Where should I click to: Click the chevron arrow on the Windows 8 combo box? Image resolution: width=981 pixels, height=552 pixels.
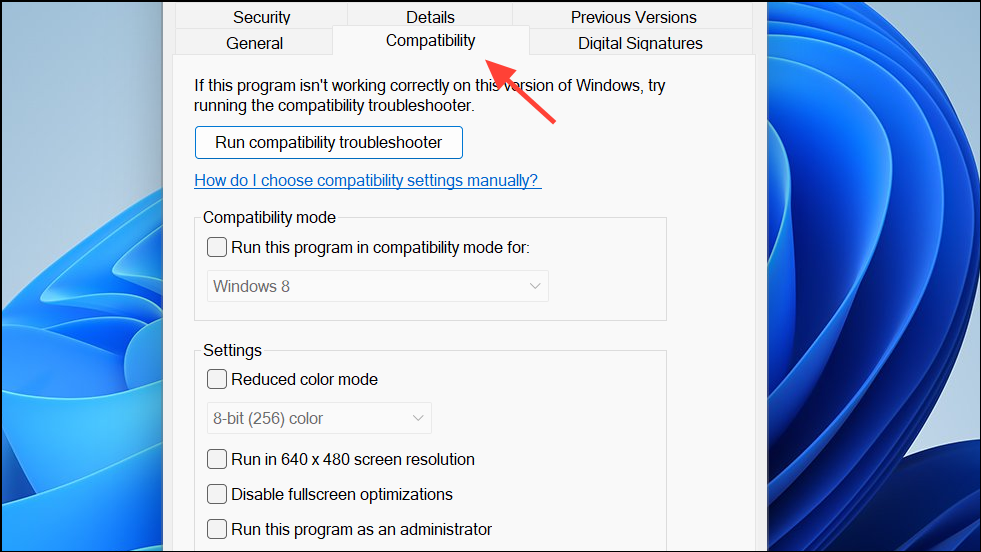click(x=534, y=286)
